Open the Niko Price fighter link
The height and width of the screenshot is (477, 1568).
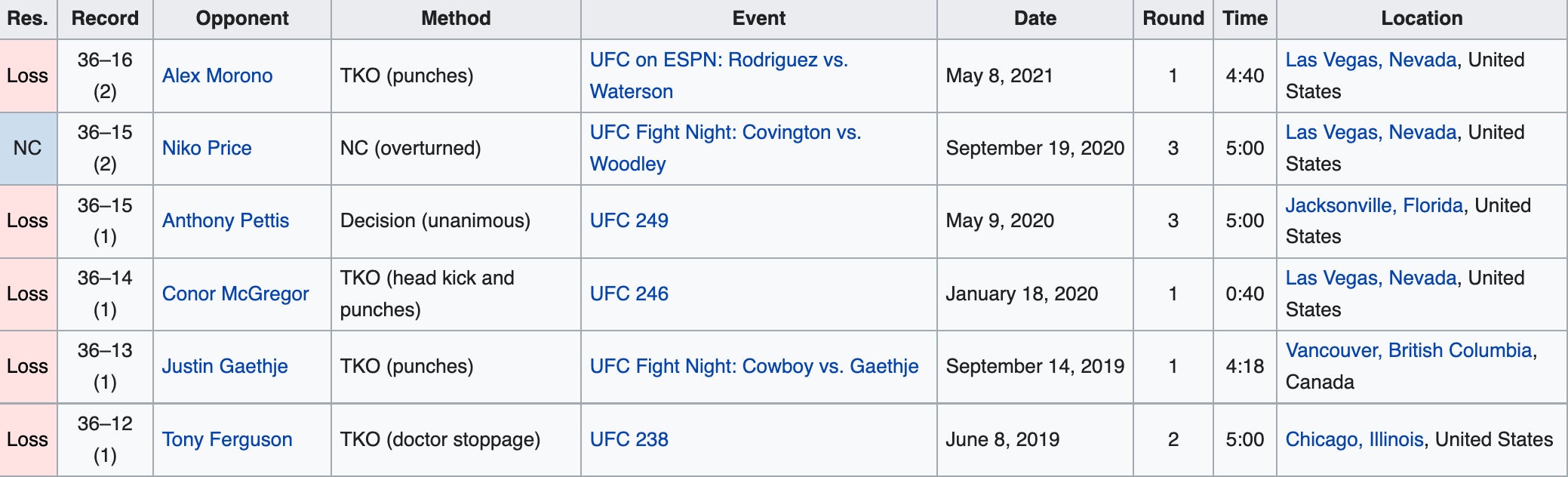pyautogui.click(x=207, y=149)
